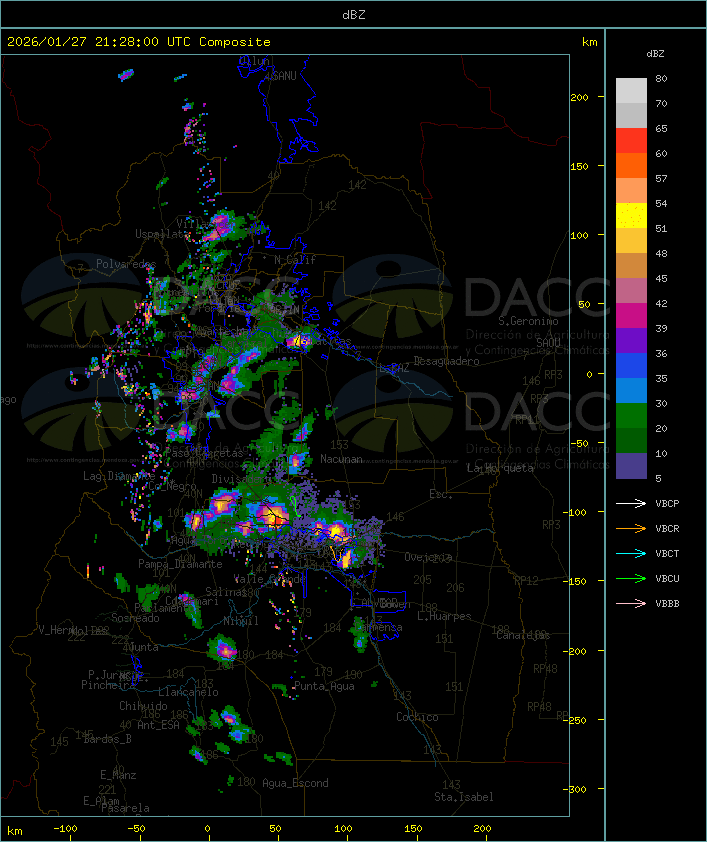Click the VBCR legend label
707x842 pixels.
click(x=667, y=528)
